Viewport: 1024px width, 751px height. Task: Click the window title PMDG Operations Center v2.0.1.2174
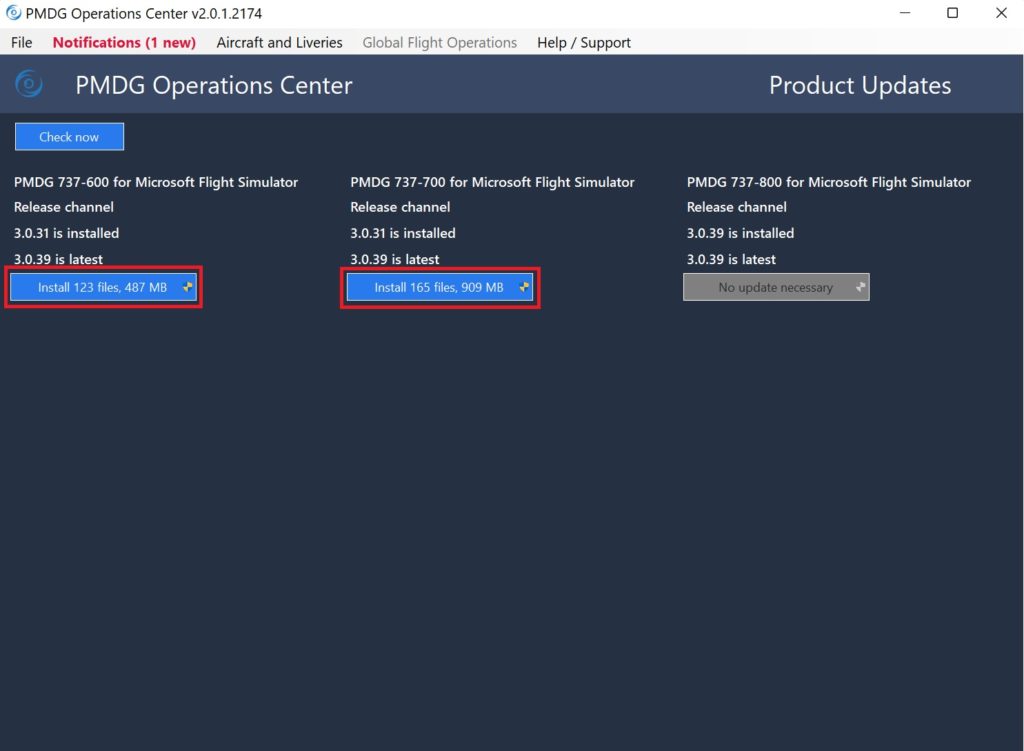pos(144,13)
